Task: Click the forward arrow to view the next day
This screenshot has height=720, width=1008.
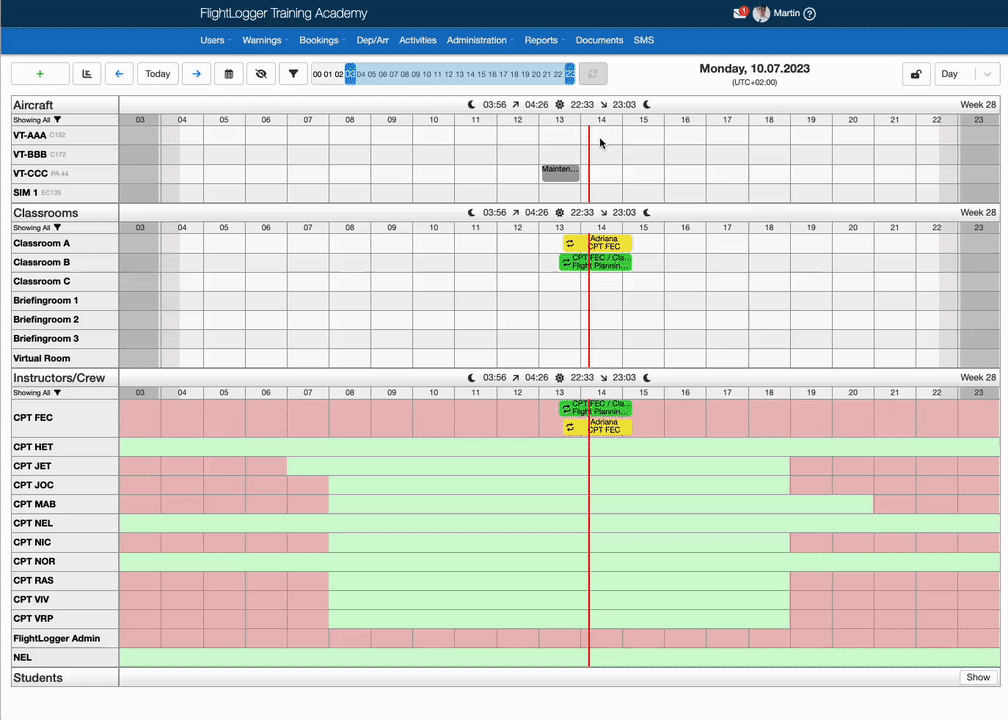Action: pyautogui.click(x=196, y=74)
